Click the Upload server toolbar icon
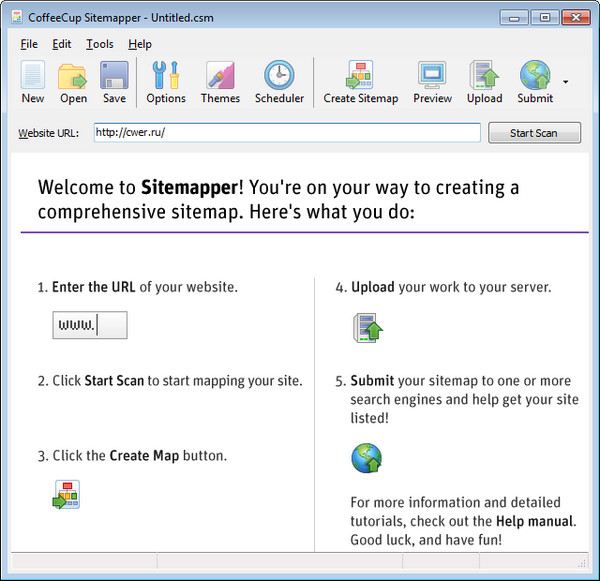This screenshot has height=581, width=600. coord(484,82)
